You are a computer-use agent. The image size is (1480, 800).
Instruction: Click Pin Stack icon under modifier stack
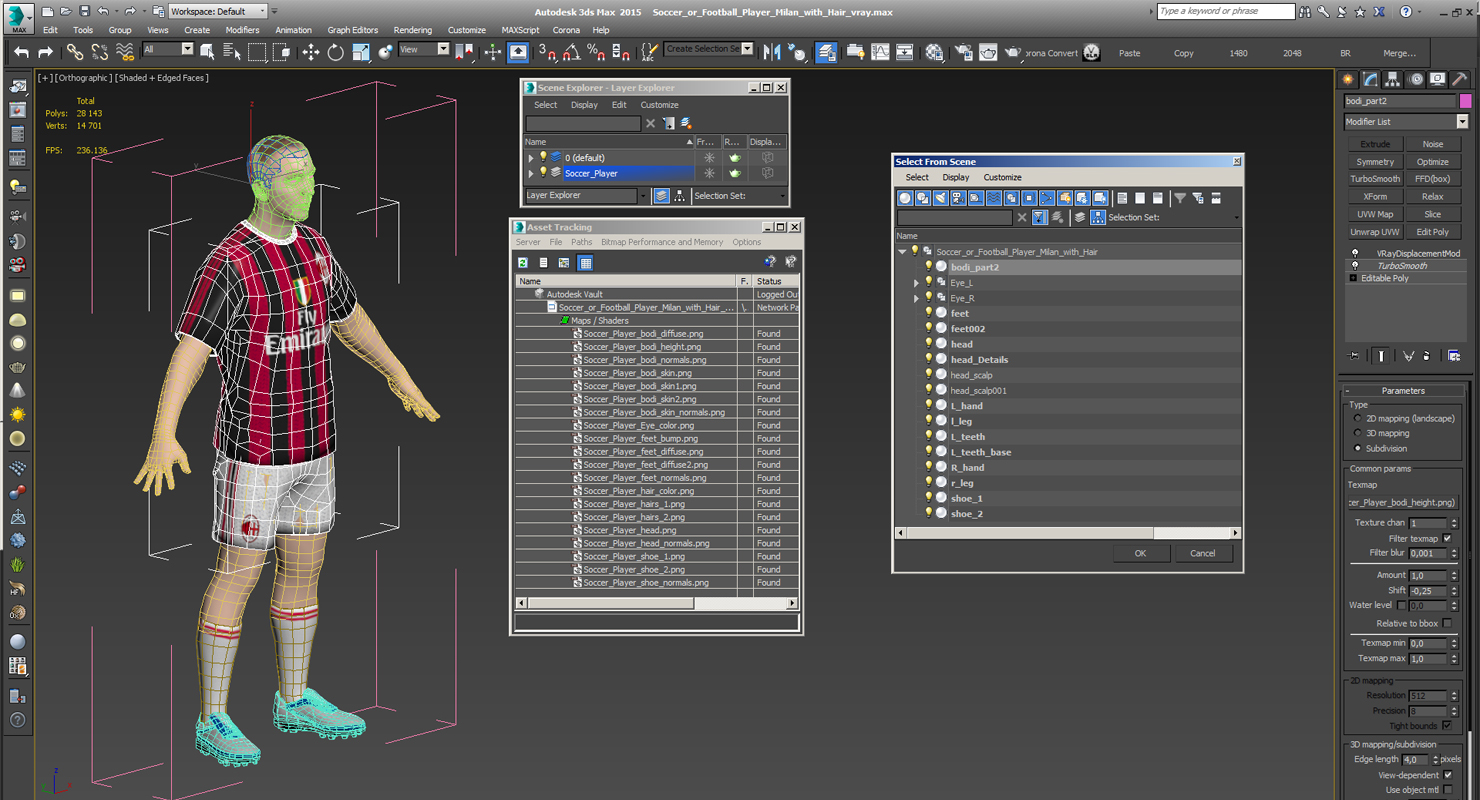(1354, 356)
